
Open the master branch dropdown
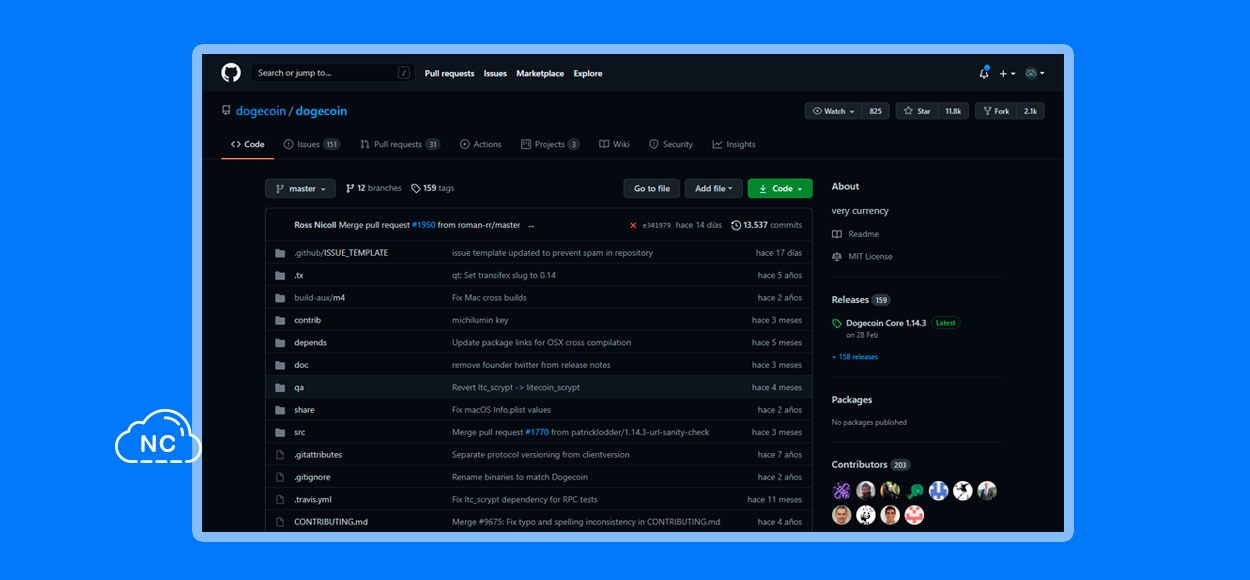tap(300, 188)
